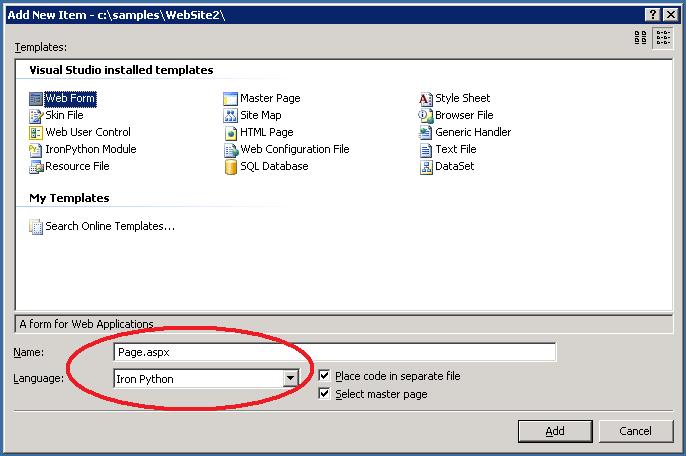This screenshot has width=686, height=456.
Task: Pick the HTML Page icon
Action: coord(230,133)
